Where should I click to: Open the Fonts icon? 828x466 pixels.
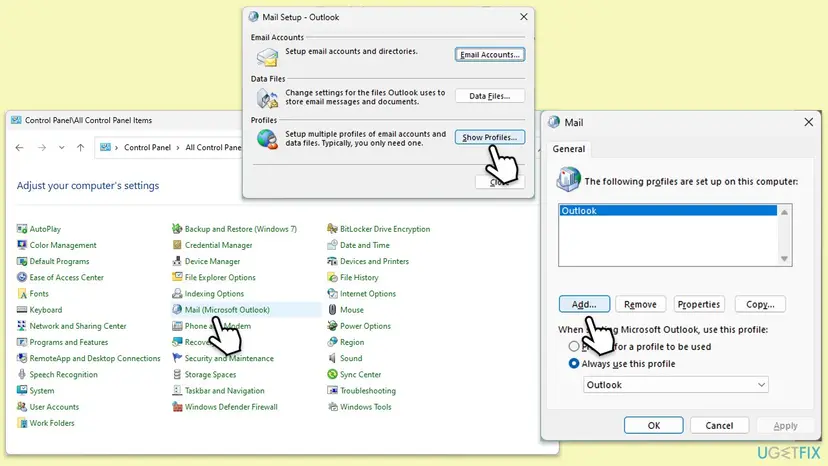tap(22, 293)
